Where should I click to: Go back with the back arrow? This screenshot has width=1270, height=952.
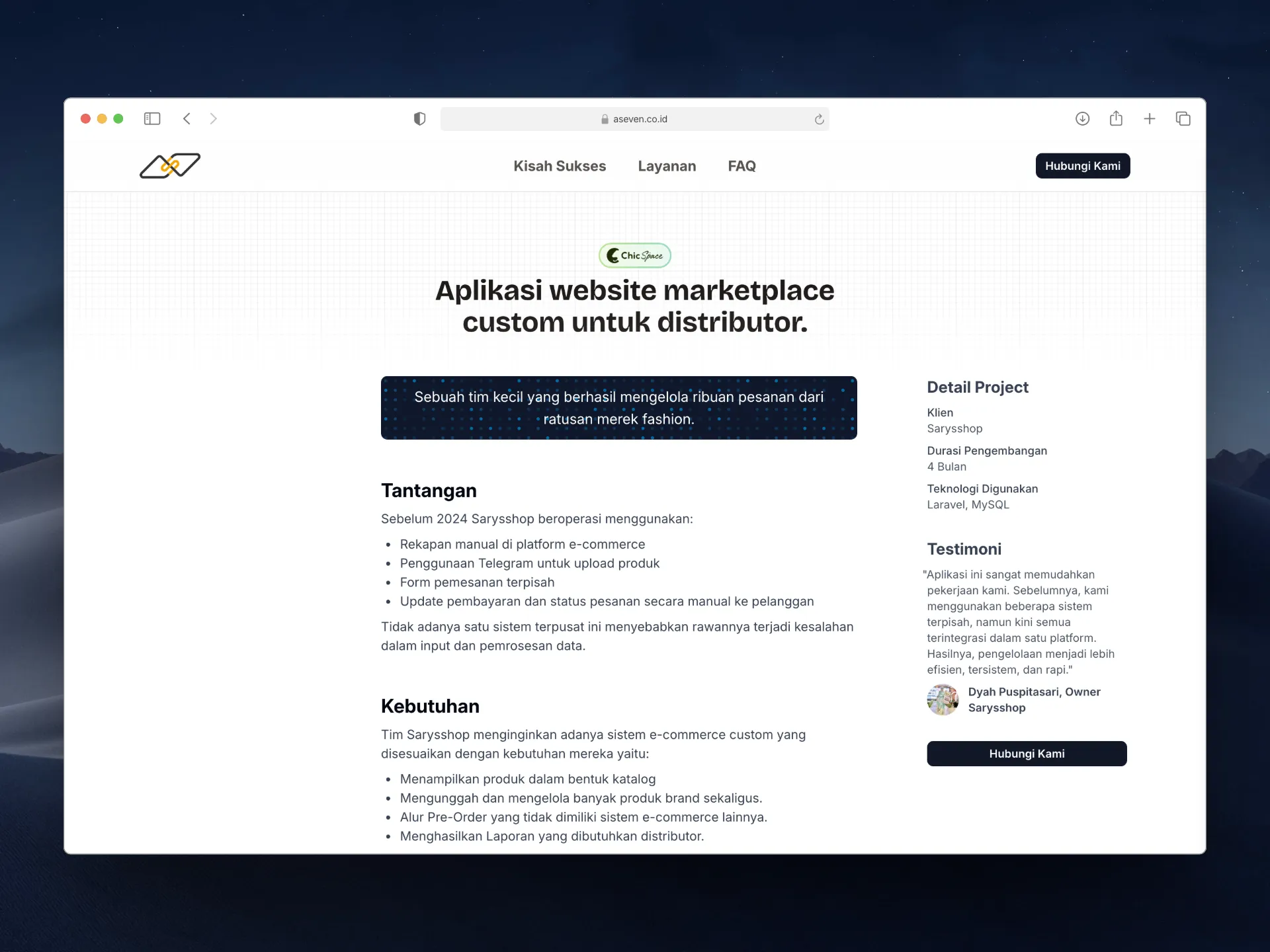(x=187, y=119)
